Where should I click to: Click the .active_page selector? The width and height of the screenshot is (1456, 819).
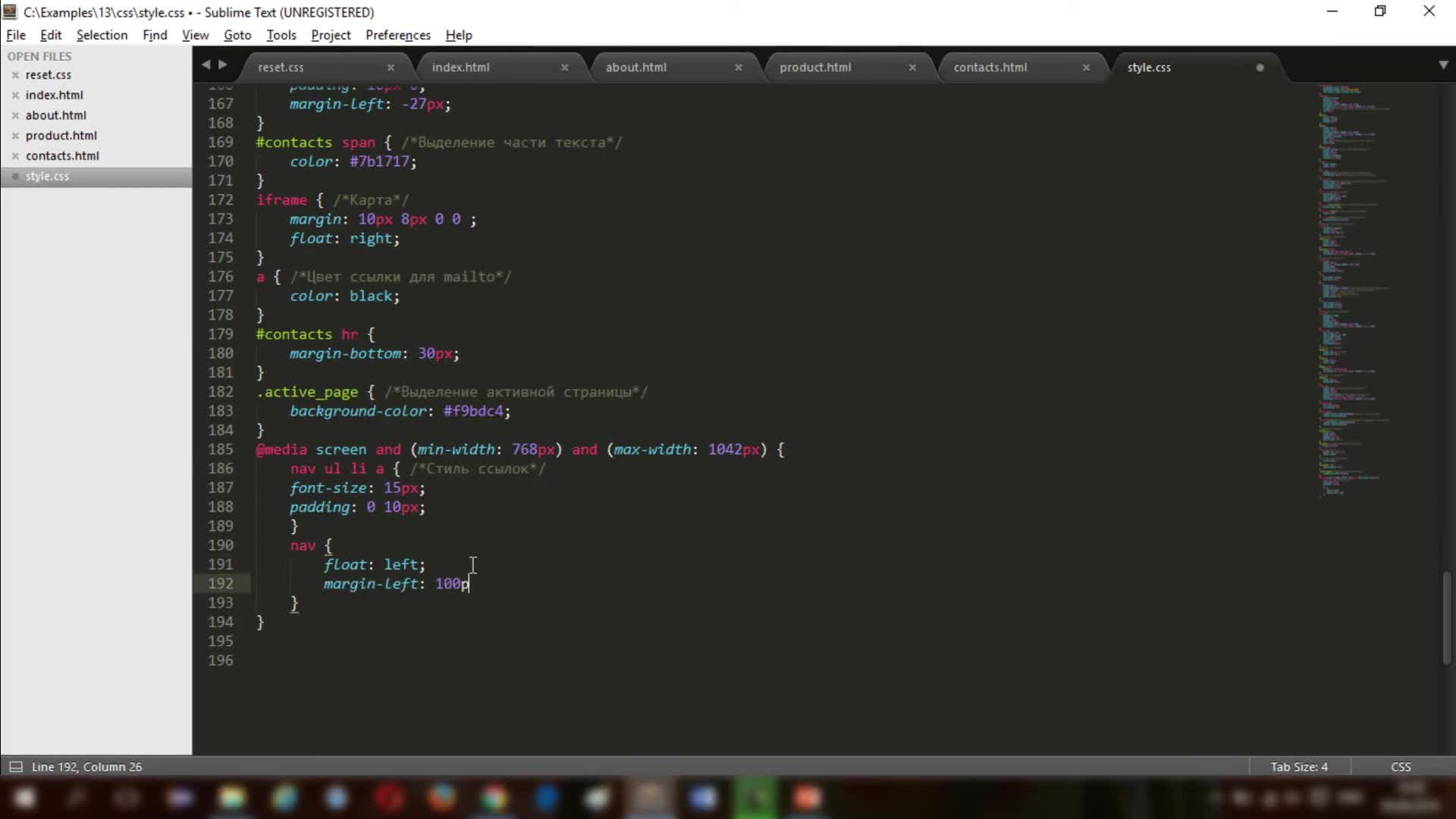coord(307,392)
